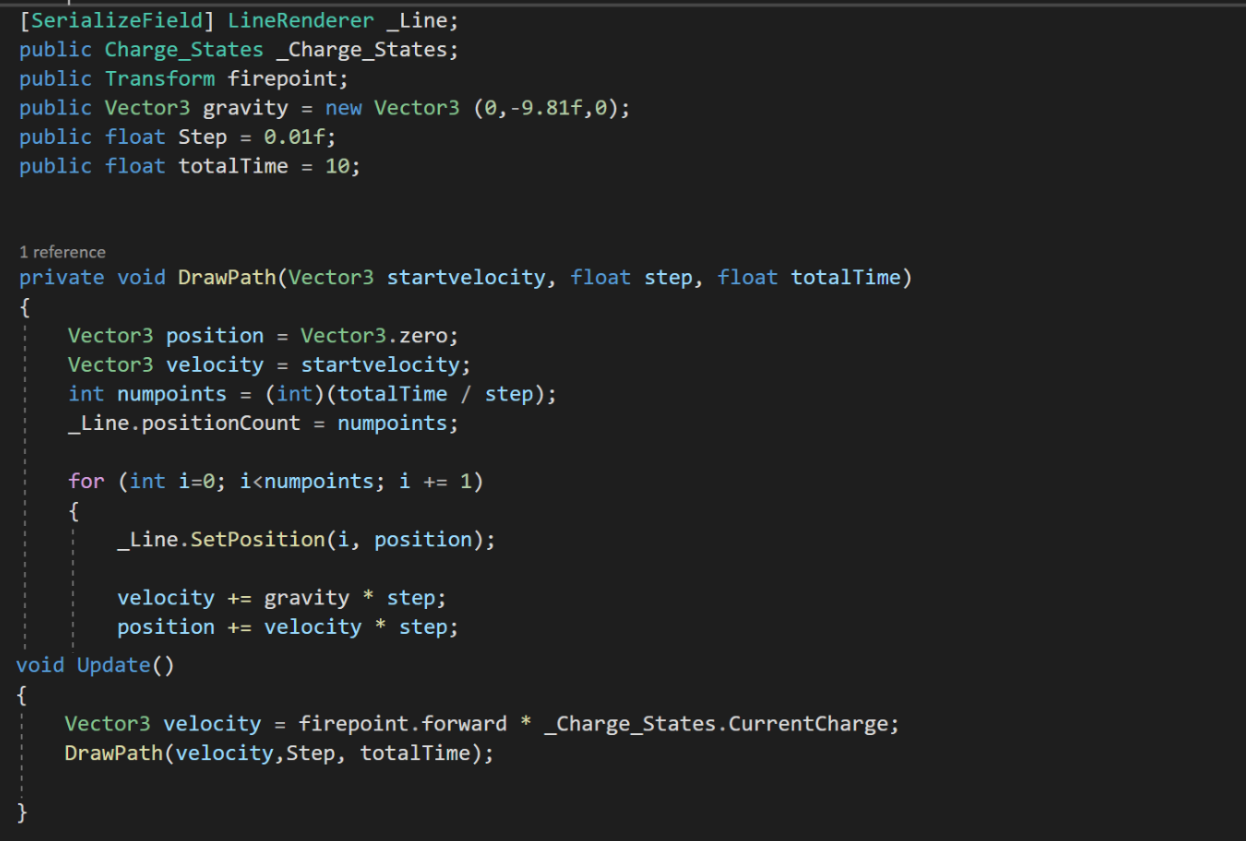1246x841 pixels.
Task: Click the Update method name
Action: (114, 666)
